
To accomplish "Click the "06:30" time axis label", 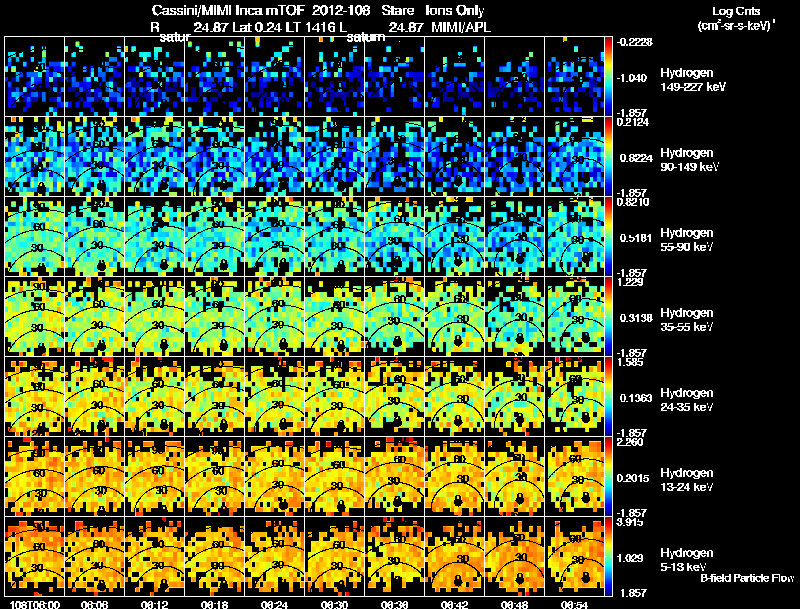I will coord(335,604).
